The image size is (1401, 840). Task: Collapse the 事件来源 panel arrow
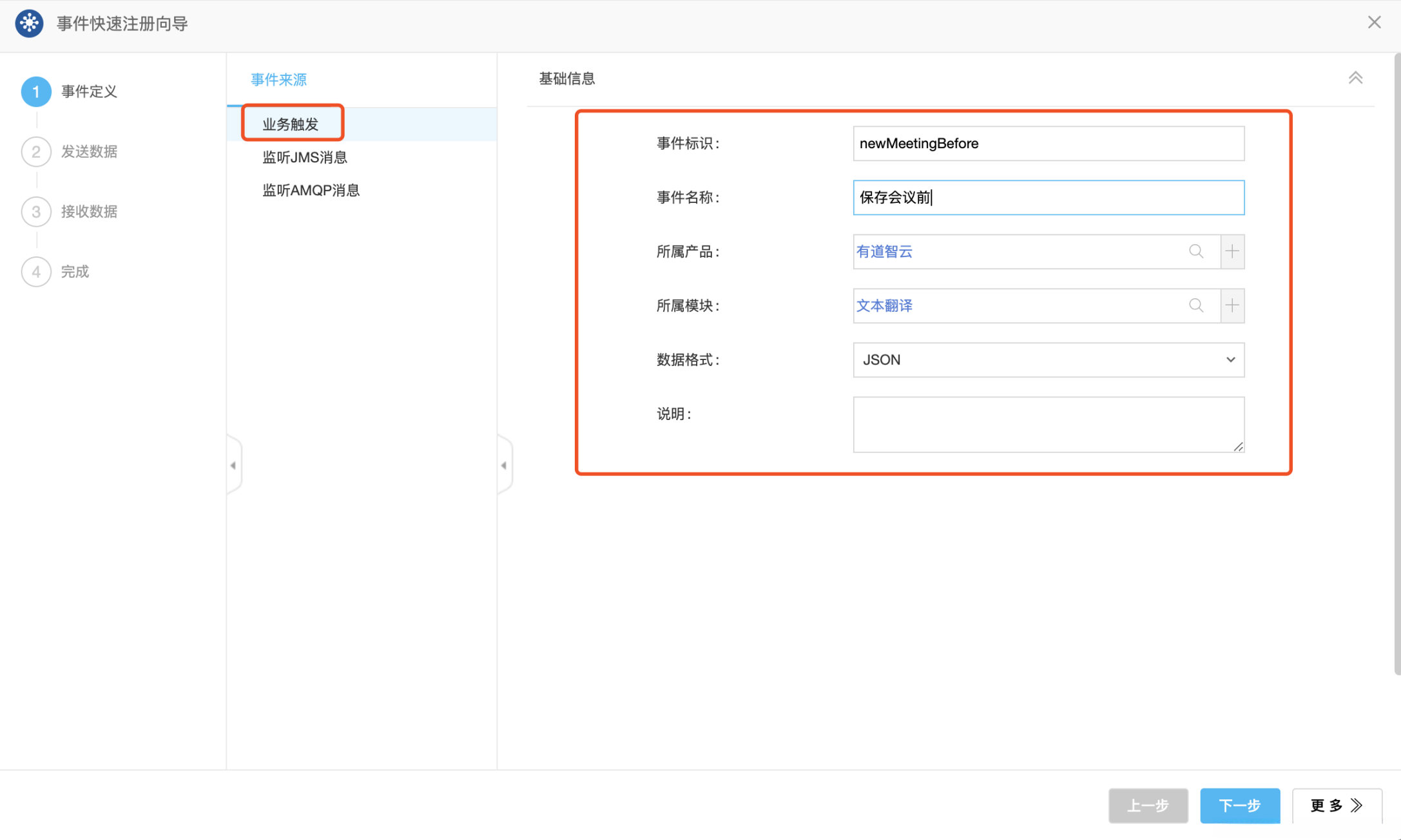(504, 465)
